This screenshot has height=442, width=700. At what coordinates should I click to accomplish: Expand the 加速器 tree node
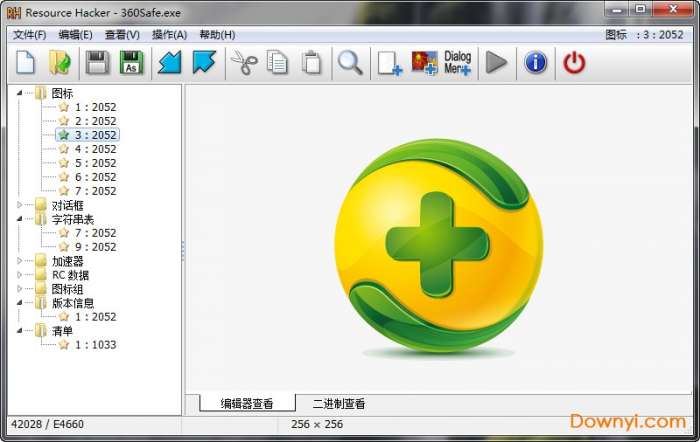click(x=20, y=261)
